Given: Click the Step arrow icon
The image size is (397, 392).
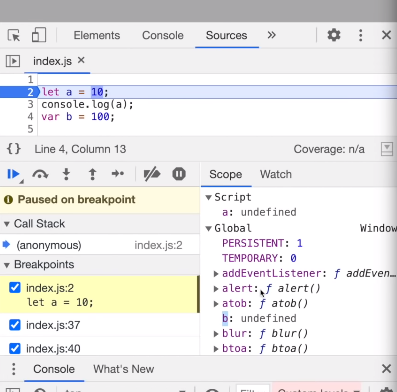Looking at the screenshot, I should pyautogui.click(x=118, y=174).
